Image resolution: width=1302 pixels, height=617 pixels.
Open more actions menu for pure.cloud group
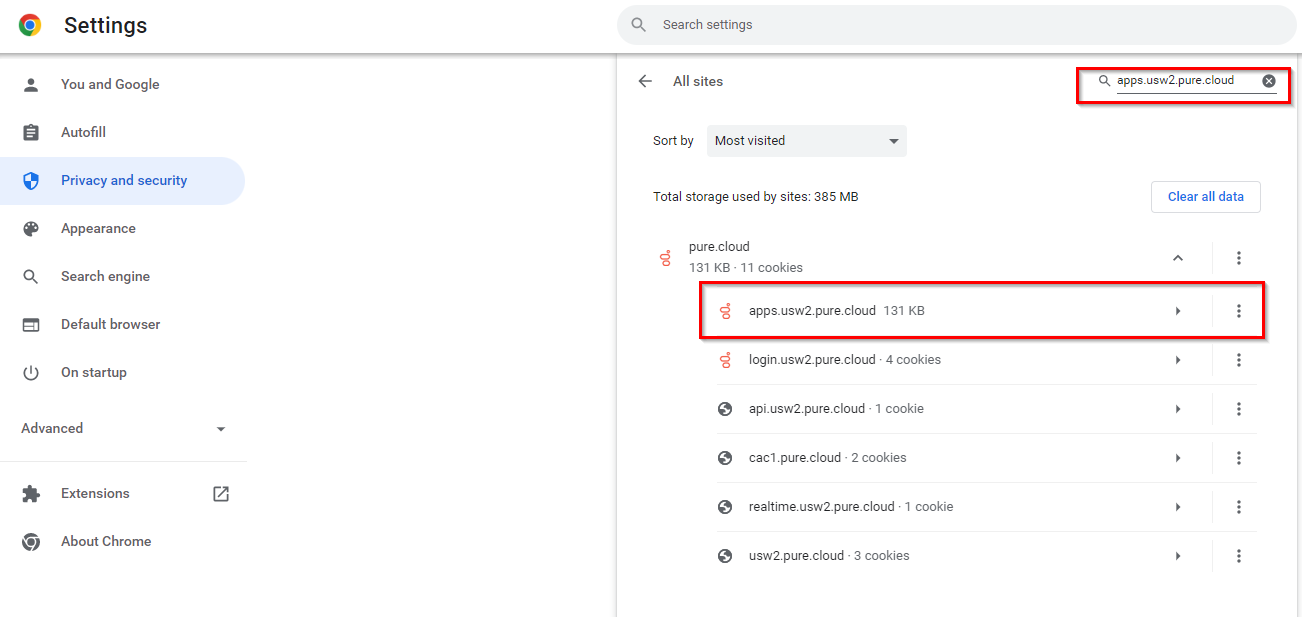(x=1238, y=258)
